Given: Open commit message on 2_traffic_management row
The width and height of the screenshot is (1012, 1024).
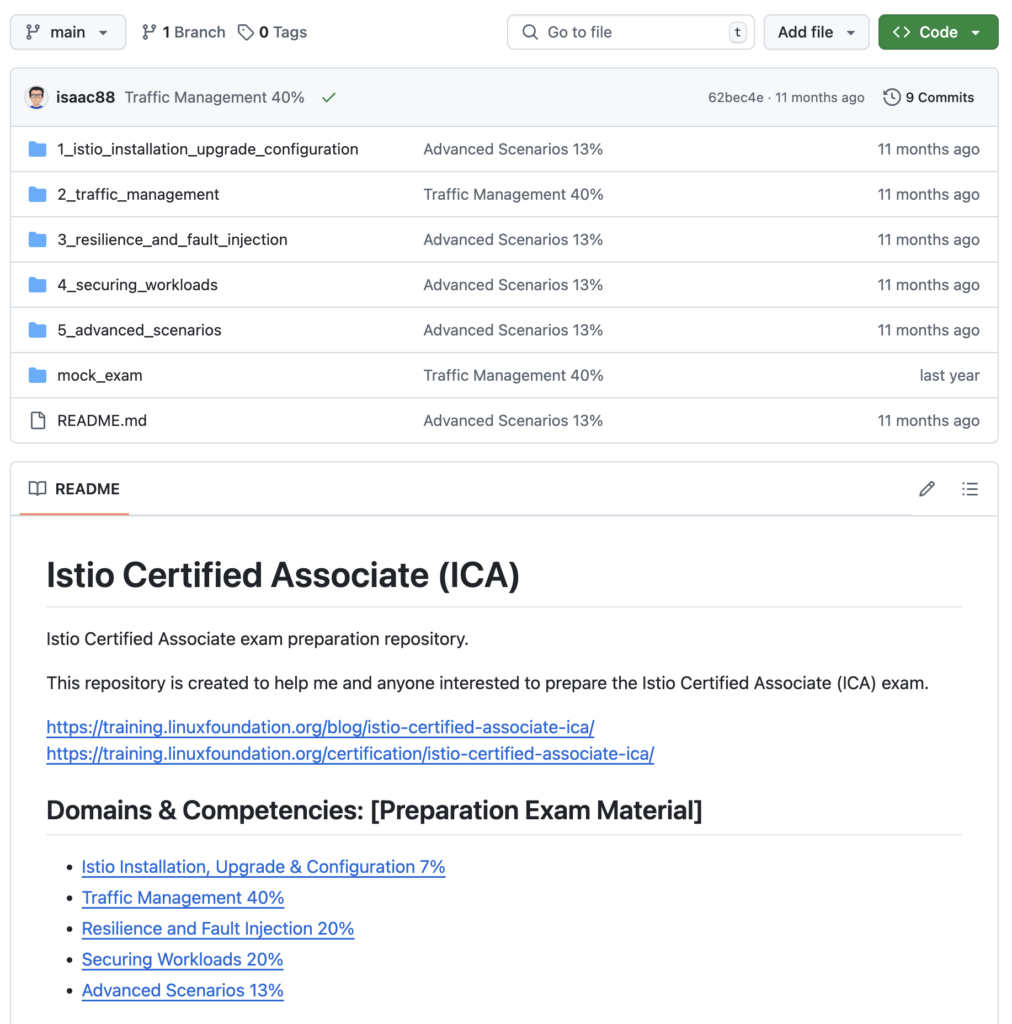Looking at the screenshot, I should (513, 195).
